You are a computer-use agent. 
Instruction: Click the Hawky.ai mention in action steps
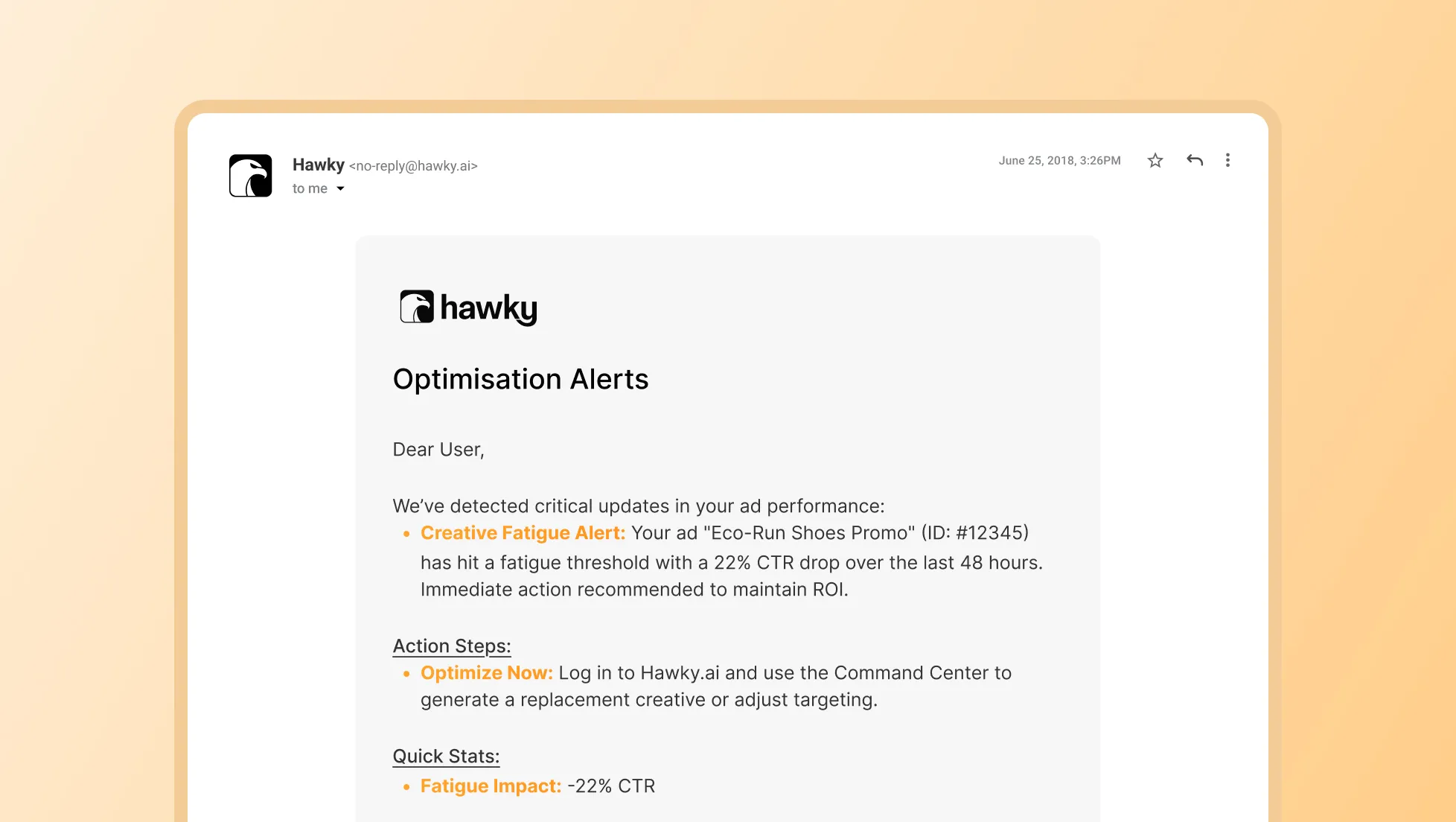(680, 673)
